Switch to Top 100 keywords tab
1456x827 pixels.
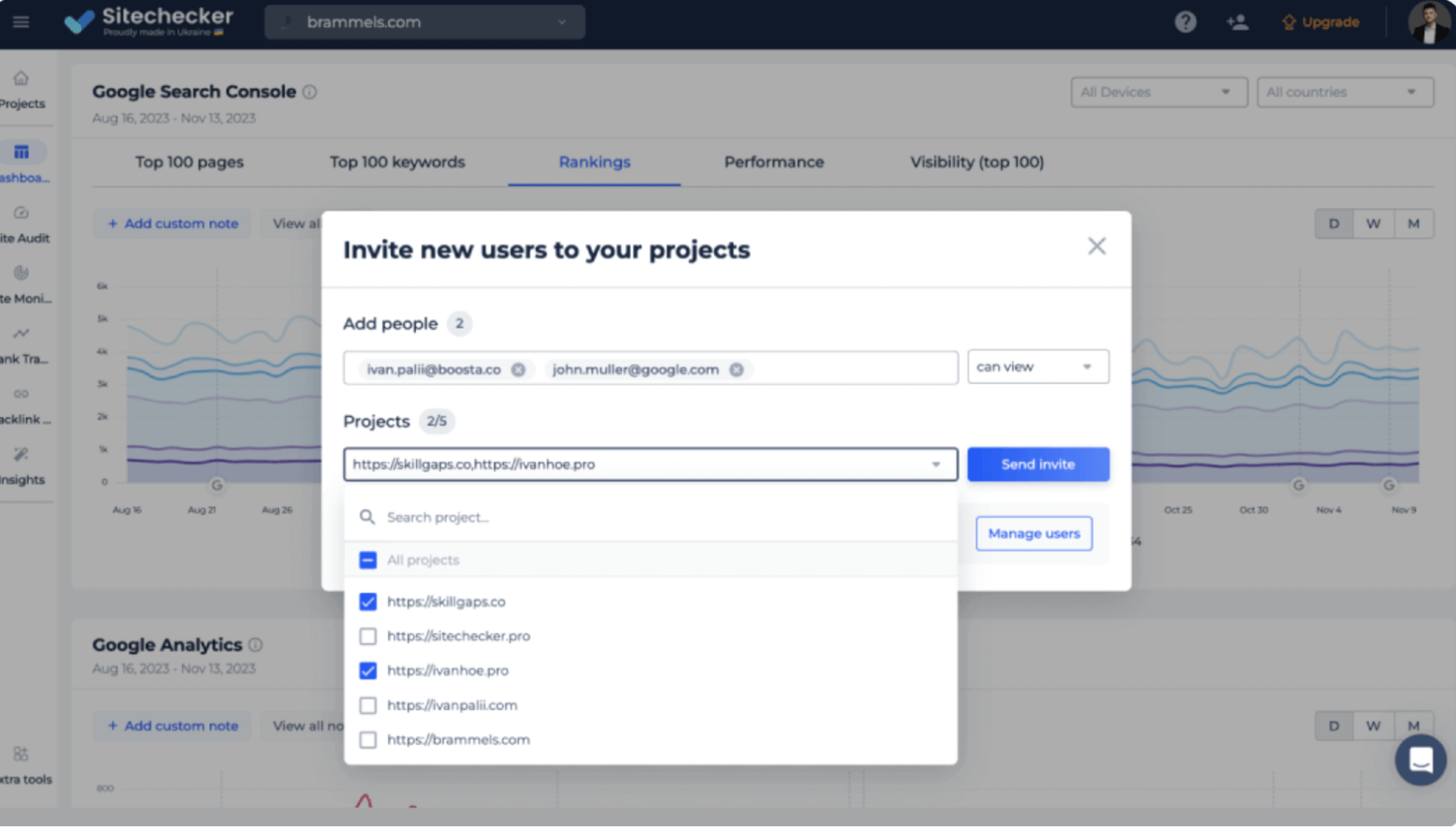397,162
